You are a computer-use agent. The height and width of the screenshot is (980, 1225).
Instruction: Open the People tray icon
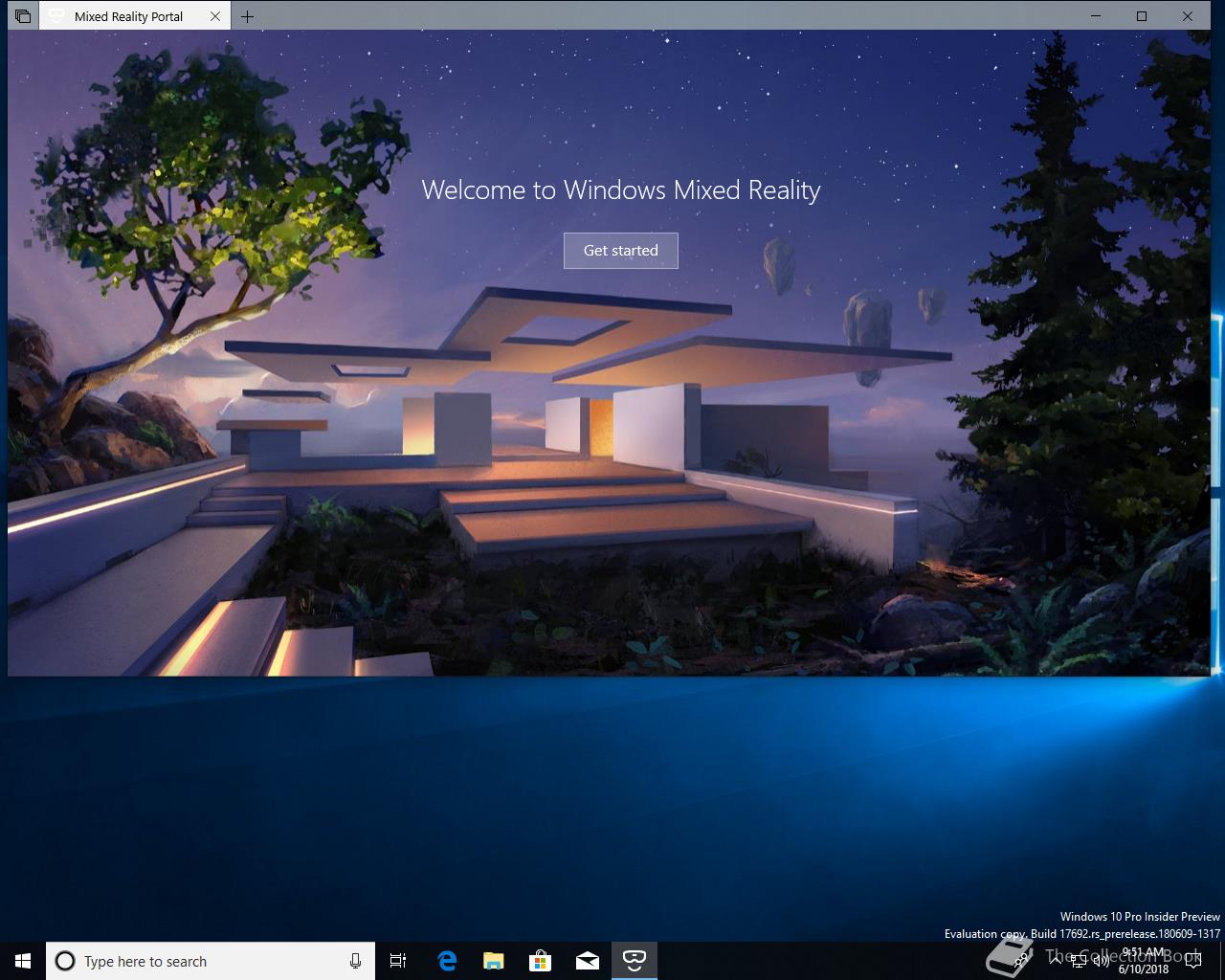point(1020,961)
